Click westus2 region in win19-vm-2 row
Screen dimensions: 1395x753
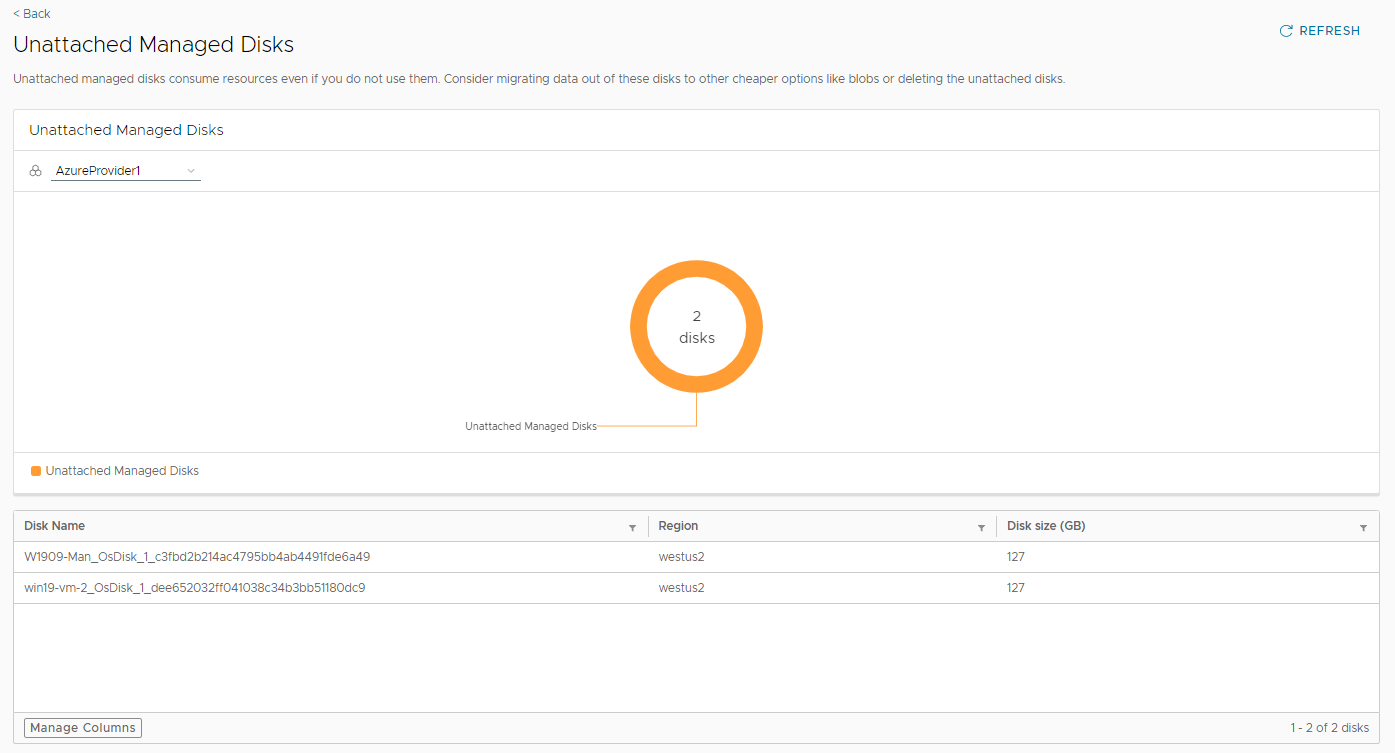tap(681, 588)
